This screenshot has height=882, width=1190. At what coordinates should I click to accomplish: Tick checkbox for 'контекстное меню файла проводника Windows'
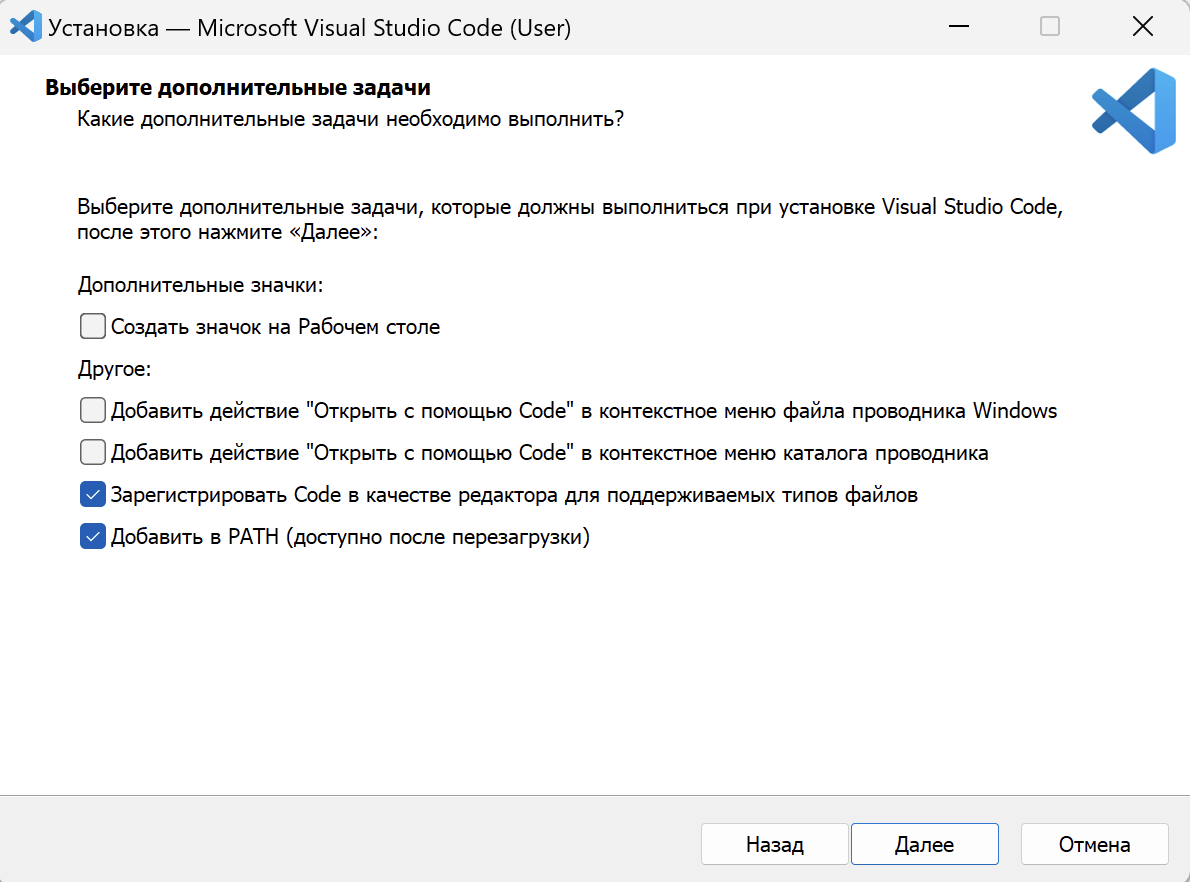(93, 411)
